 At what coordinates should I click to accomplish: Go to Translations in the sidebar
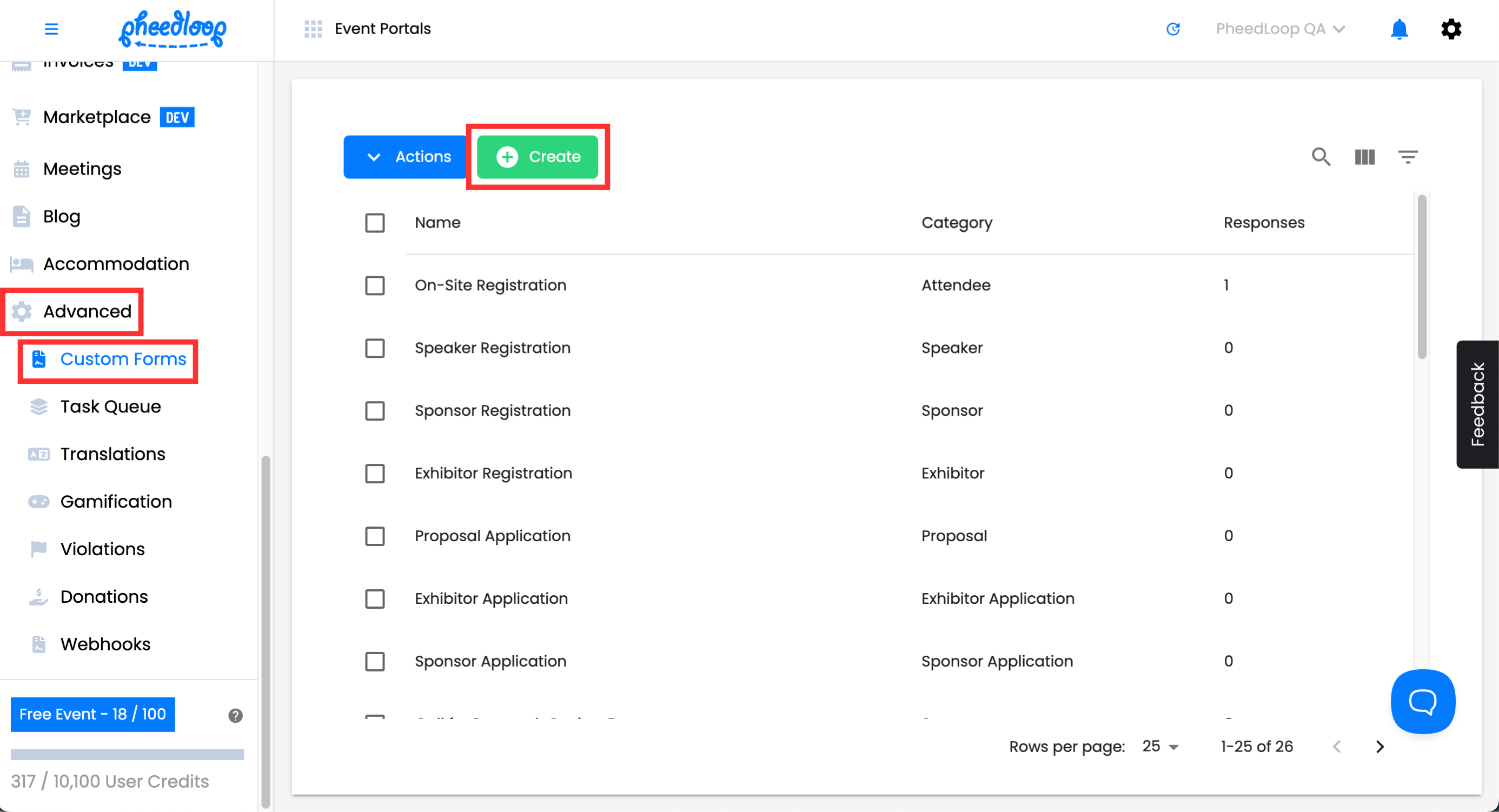(112, 454)
